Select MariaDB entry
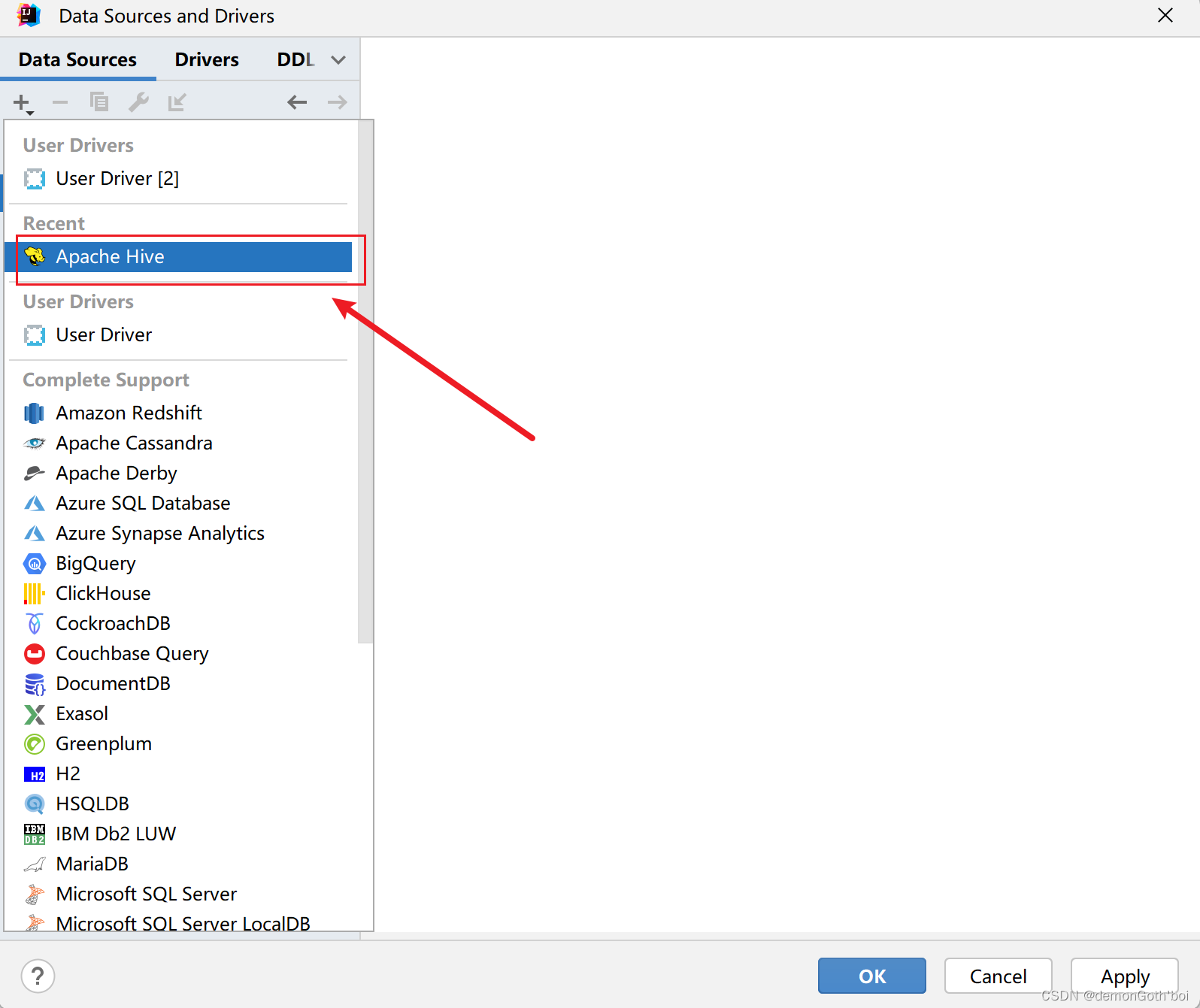The width and height of the screenshot is (1200, 1008). coord(178,864)
